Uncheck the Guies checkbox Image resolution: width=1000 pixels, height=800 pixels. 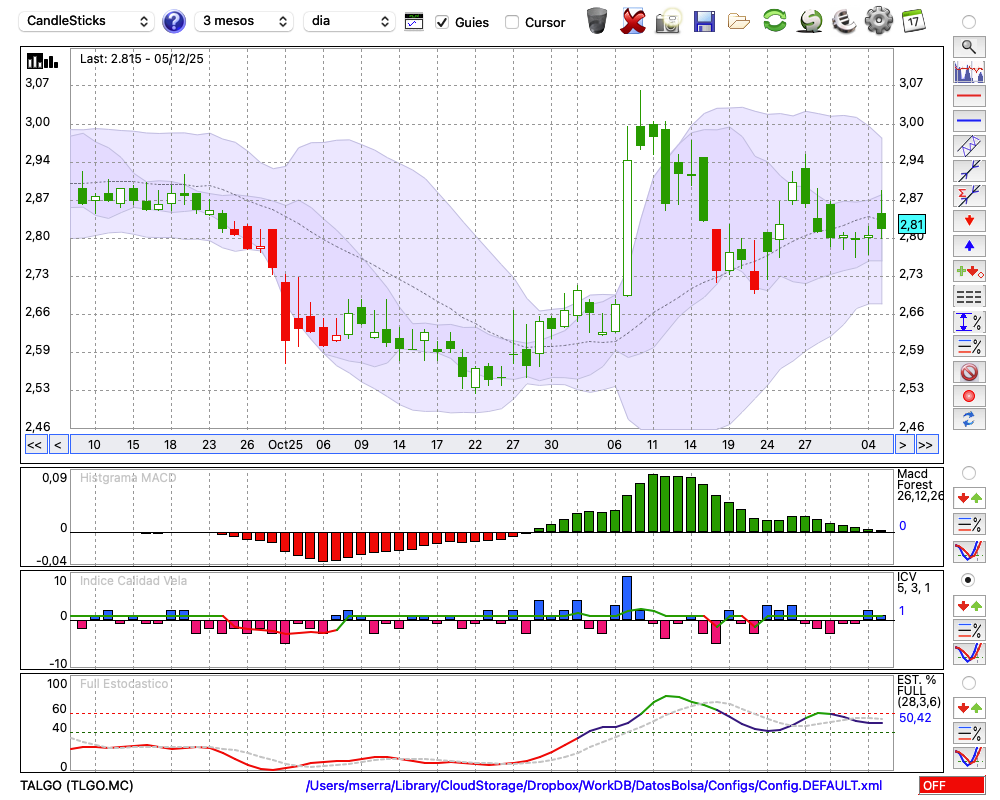(442, 22)
